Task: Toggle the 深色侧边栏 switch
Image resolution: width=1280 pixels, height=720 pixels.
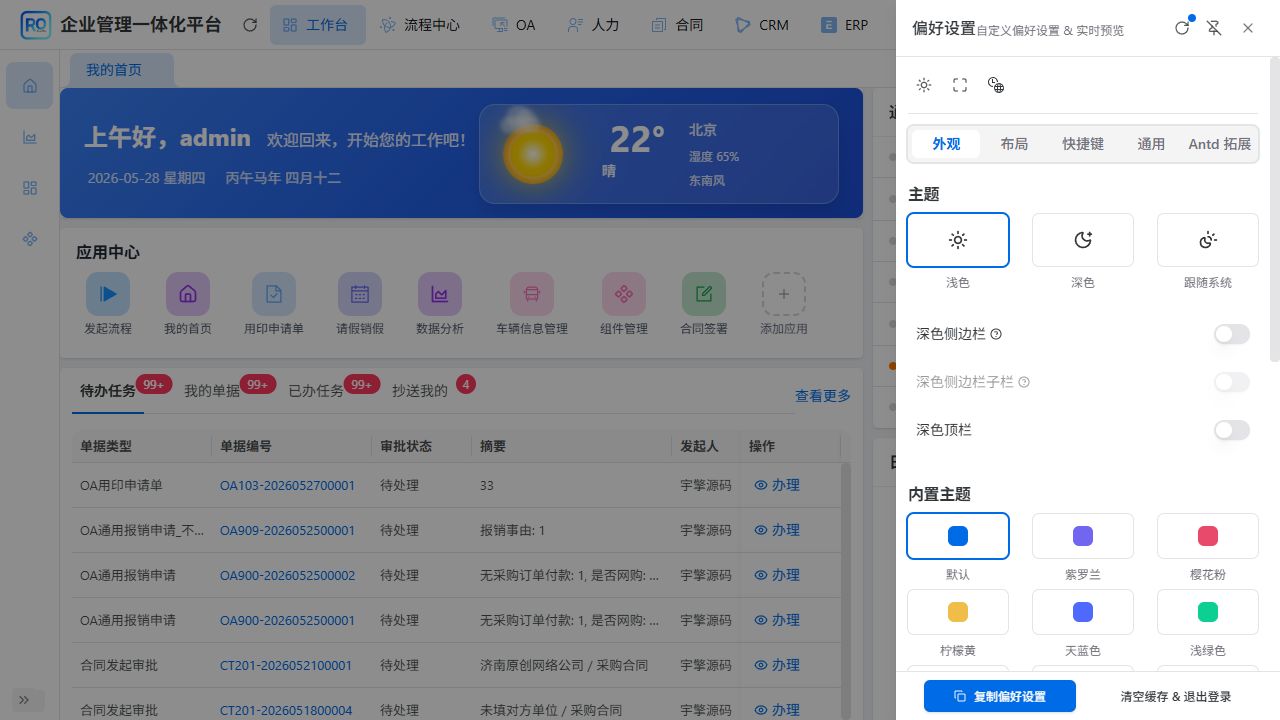Action: coord(1232,334)
